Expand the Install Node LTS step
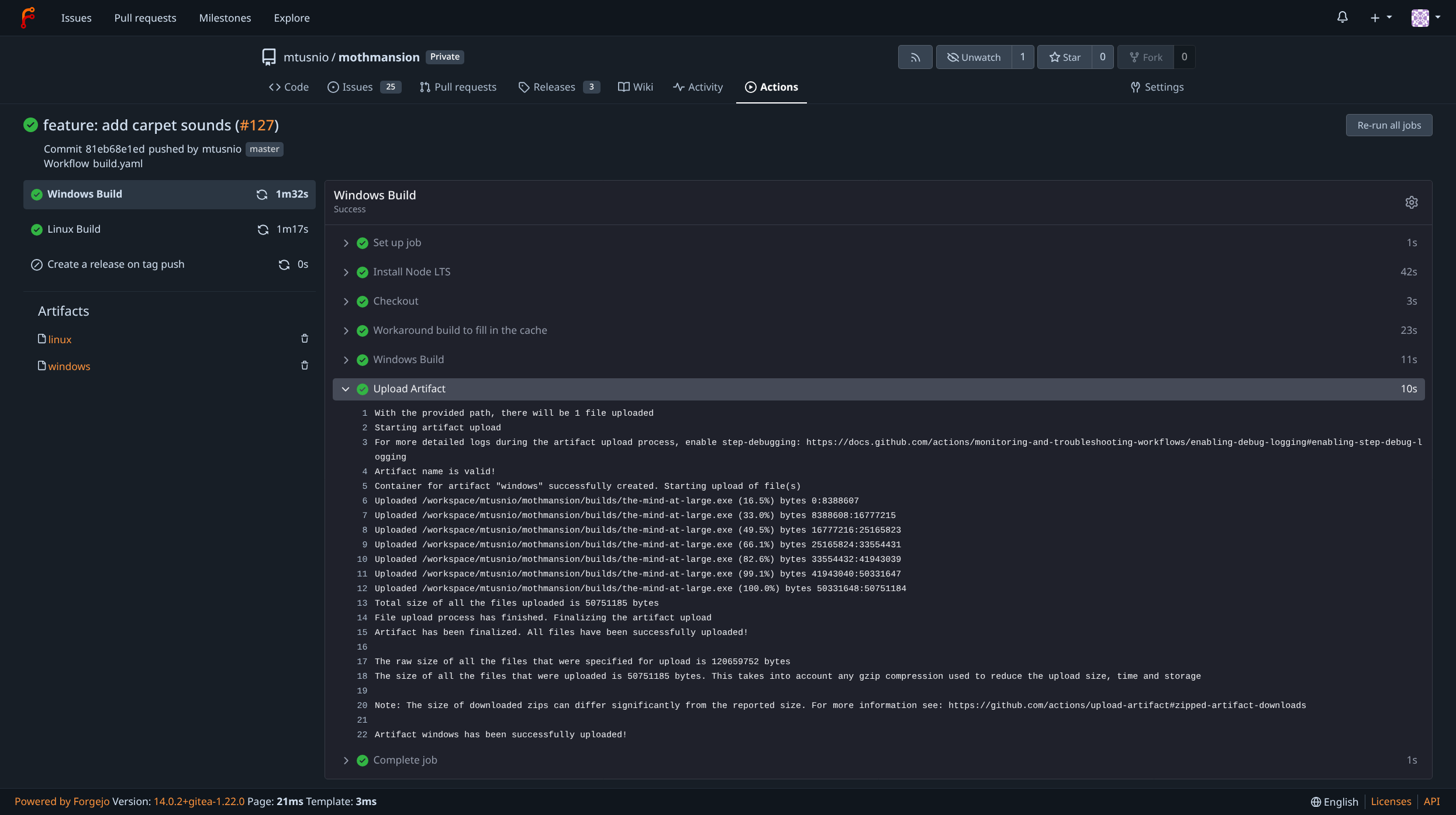 (x=346, y=272)
